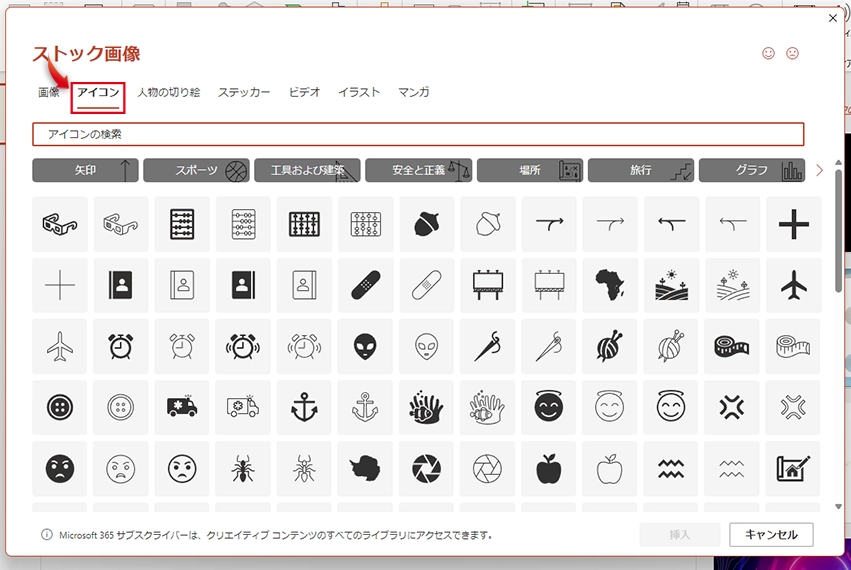The height and width of the screenshot is (570, 851).
Task: Select the filled ant icon
Action: click(x=243, y=468)
